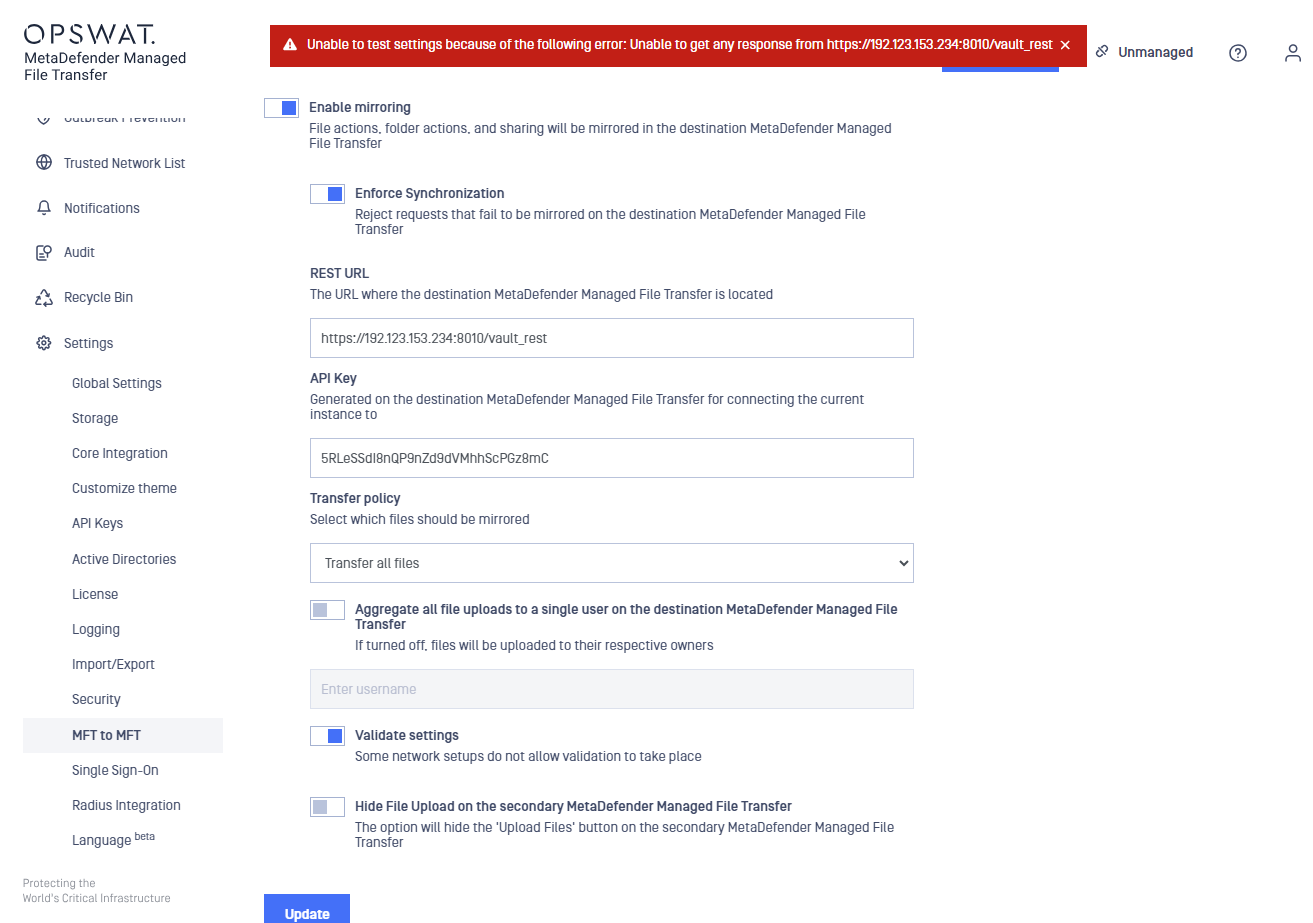The width and height of the screenshot is (1313, 923).
Task: Click the Enter username field
Action: pos(612,689)
